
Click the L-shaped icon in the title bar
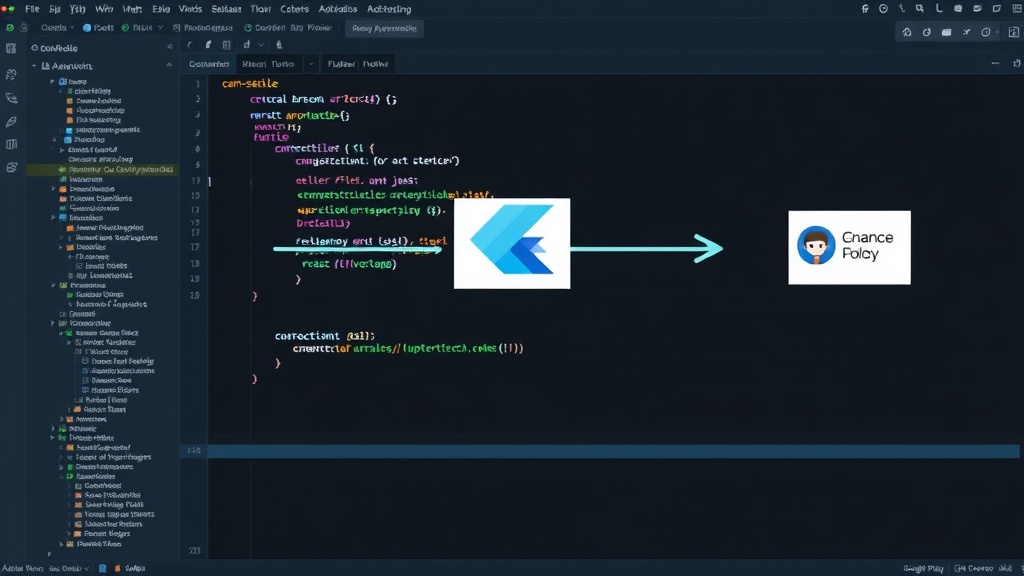click(x=938, y=8)
